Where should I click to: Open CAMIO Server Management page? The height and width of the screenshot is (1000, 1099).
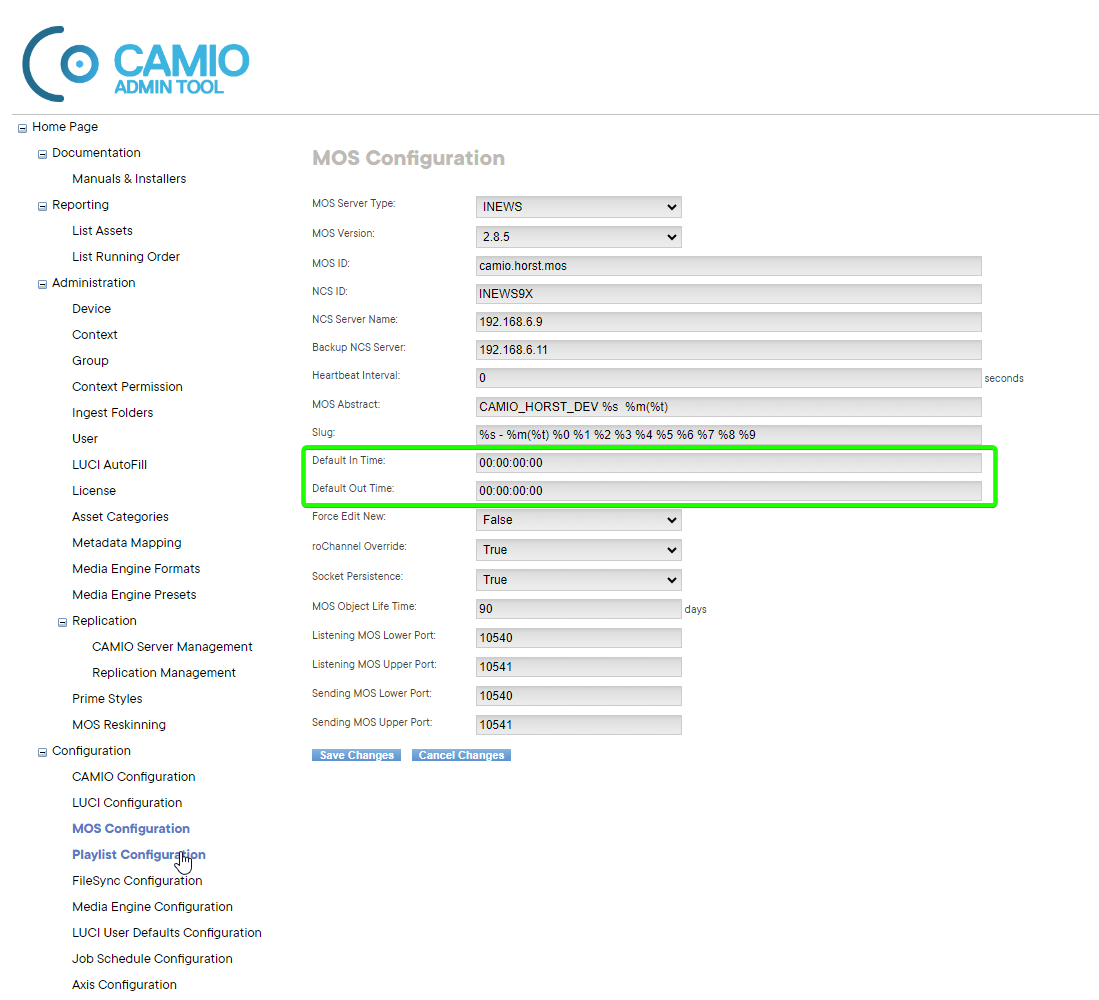[172, 646]
